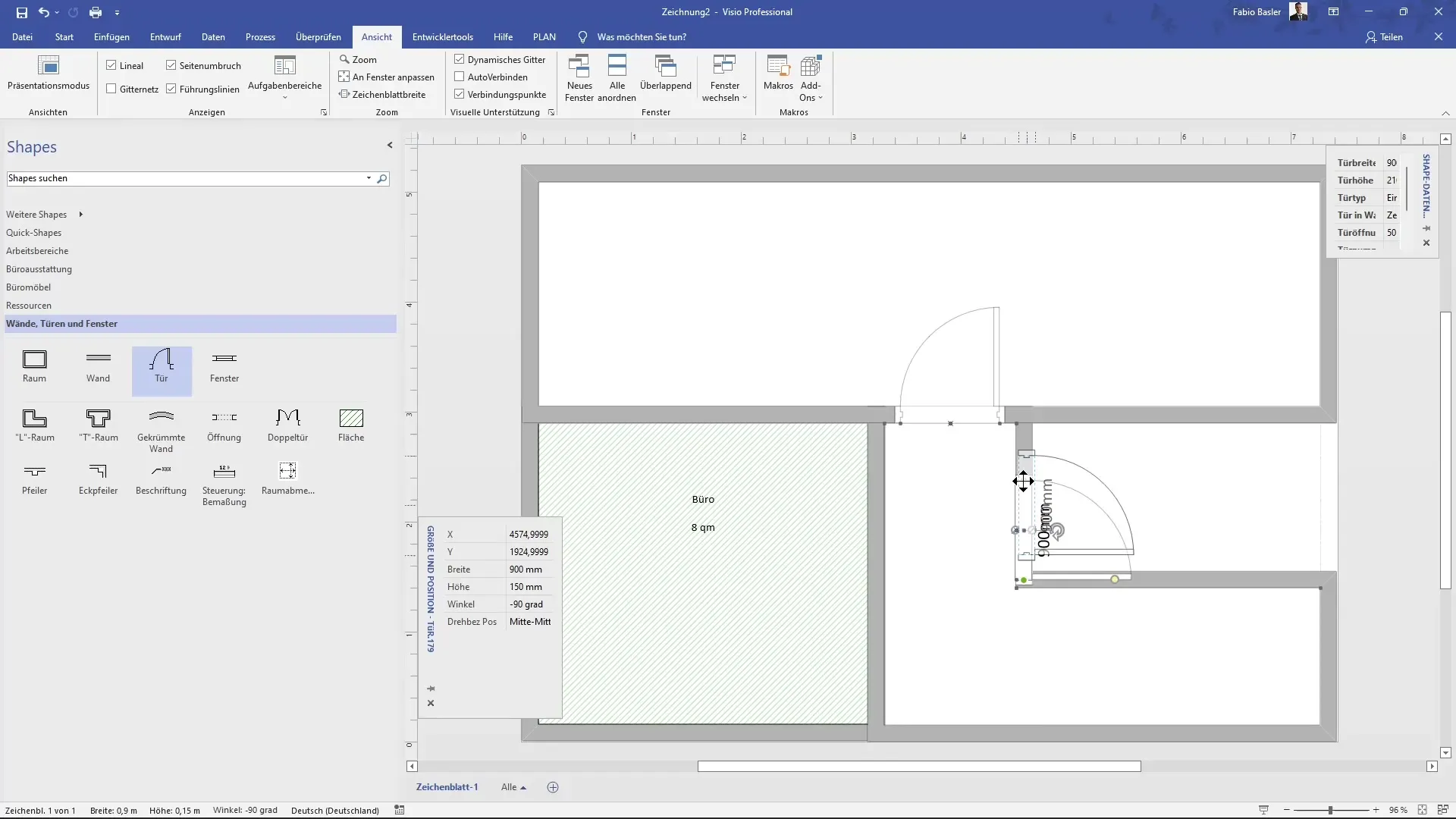Click the horizontal scrollbar thumb
1456x819 pixels.
point(919,767)
